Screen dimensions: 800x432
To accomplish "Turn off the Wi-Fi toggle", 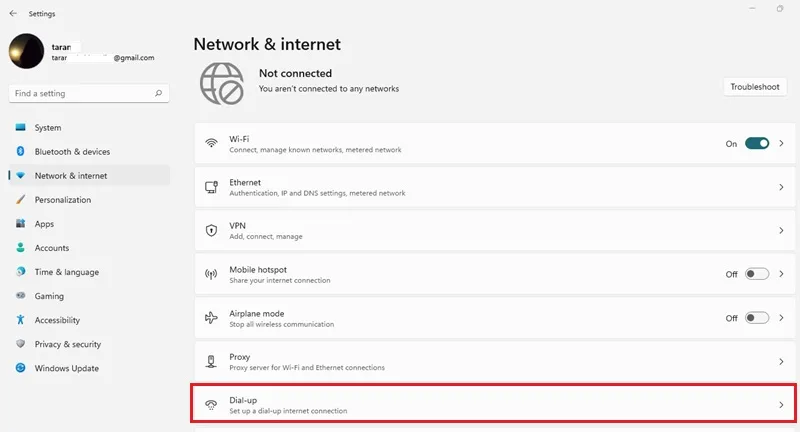I will pyautogui.click(x=757, y=143).
